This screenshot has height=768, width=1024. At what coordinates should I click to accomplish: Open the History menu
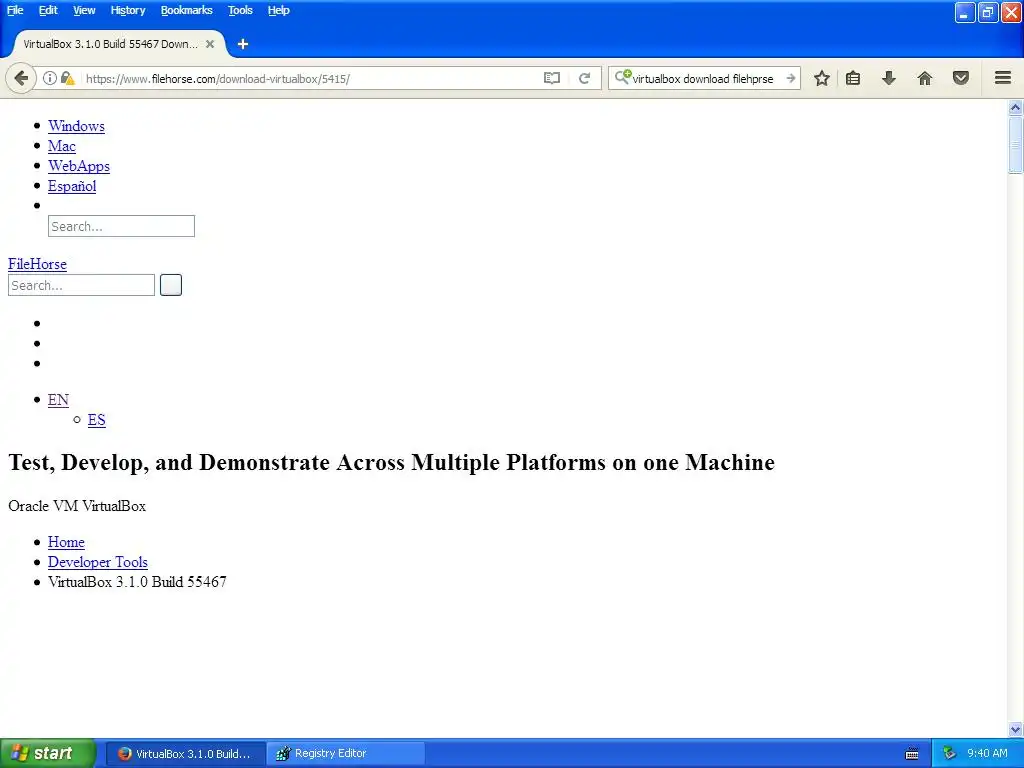pyautogui.click(x=127, y=10)
